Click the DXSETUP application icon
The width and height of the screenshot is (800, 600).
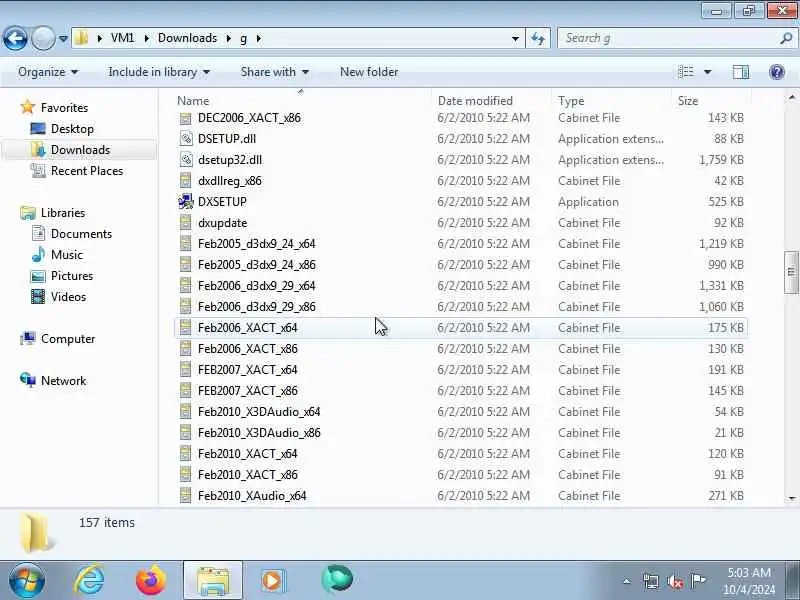[186, 202]
